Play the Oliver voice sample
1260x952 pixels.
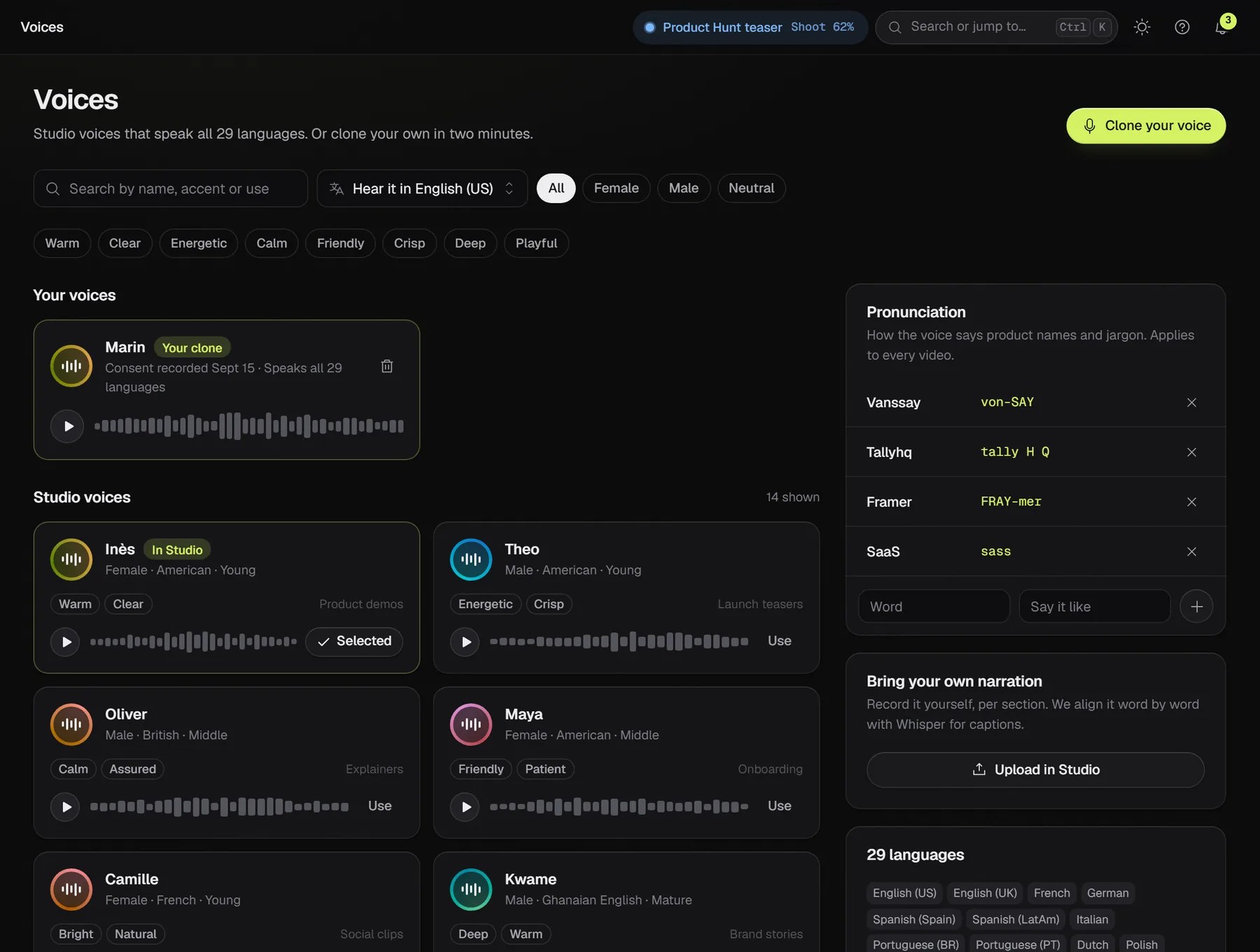tap(65, 806)
